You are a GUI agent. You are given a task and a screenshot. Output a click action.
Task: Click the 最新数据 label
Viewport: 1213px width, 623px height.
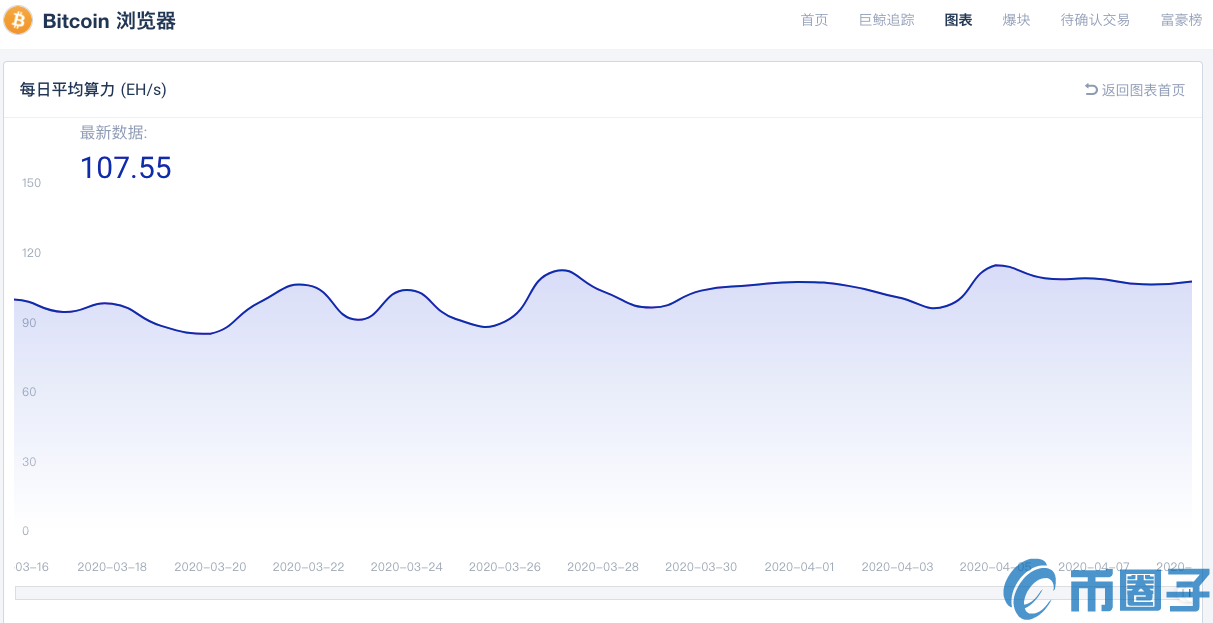point(112,131)
